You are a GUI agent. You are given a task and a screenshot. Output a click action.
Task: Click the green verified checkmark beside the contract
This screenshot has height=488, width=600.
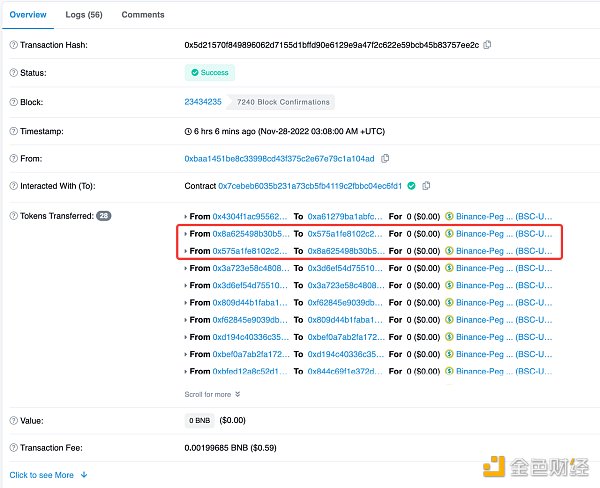[411, 186]
